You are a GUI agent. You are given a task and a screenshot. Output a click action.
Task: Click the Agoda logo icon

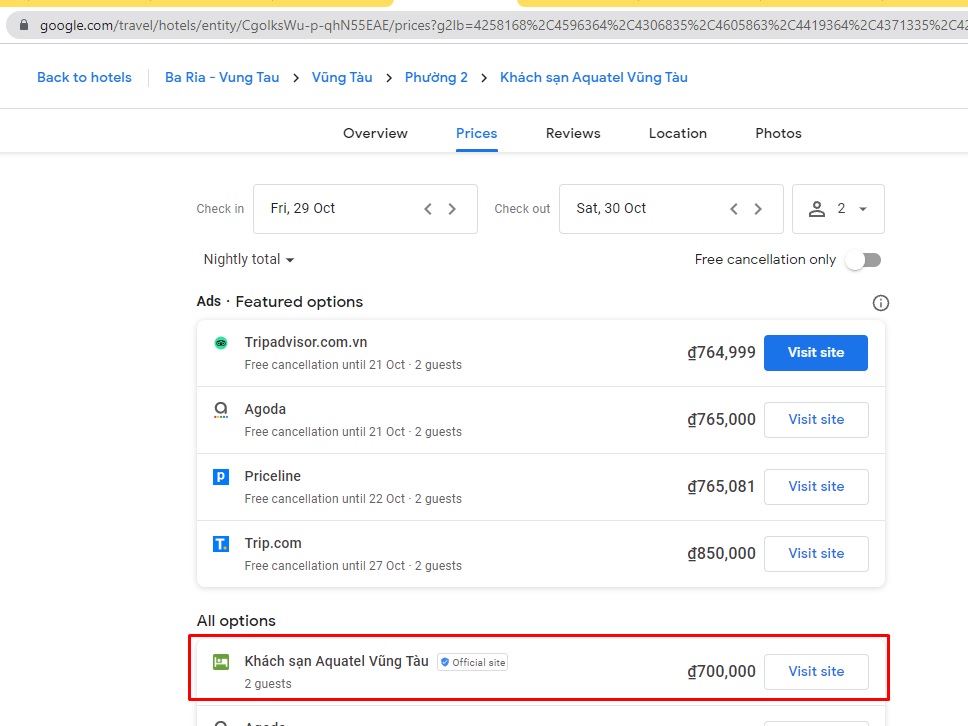point(219,410)
